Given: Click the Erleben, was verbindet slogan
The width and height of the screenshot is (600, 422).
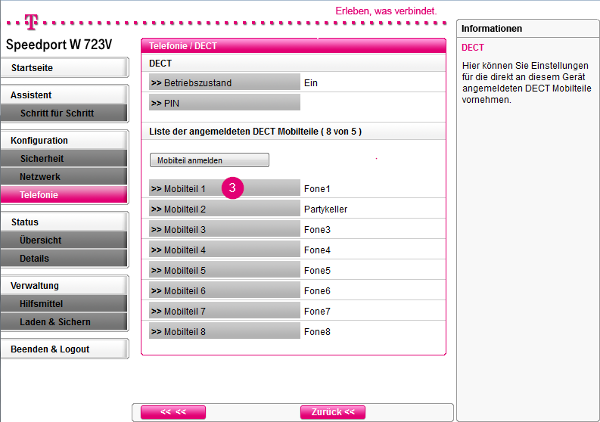Looking at the screenshot, I should coord(386,11).
